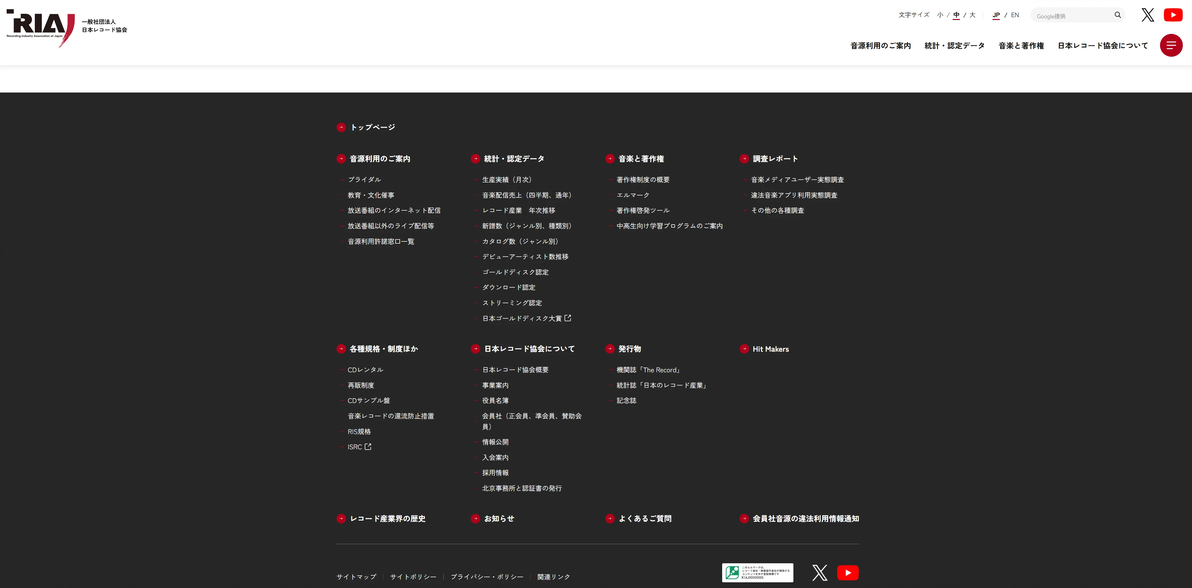This screenshot has width=1192, height=588.
Task: Click the red arrow beside トップページ
Action: pos(341,128)
